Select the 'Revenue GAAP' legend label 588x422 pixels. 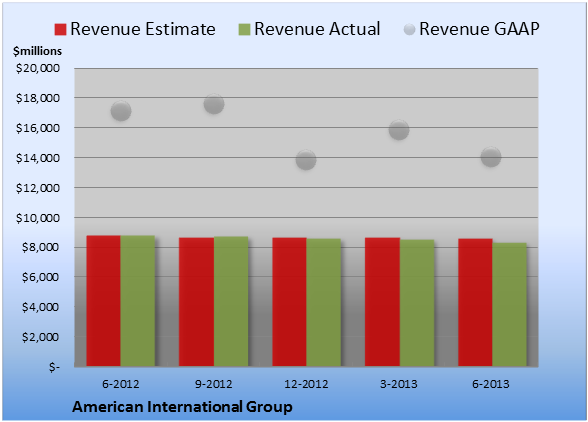pyautogui.click(x=479, y=29)
